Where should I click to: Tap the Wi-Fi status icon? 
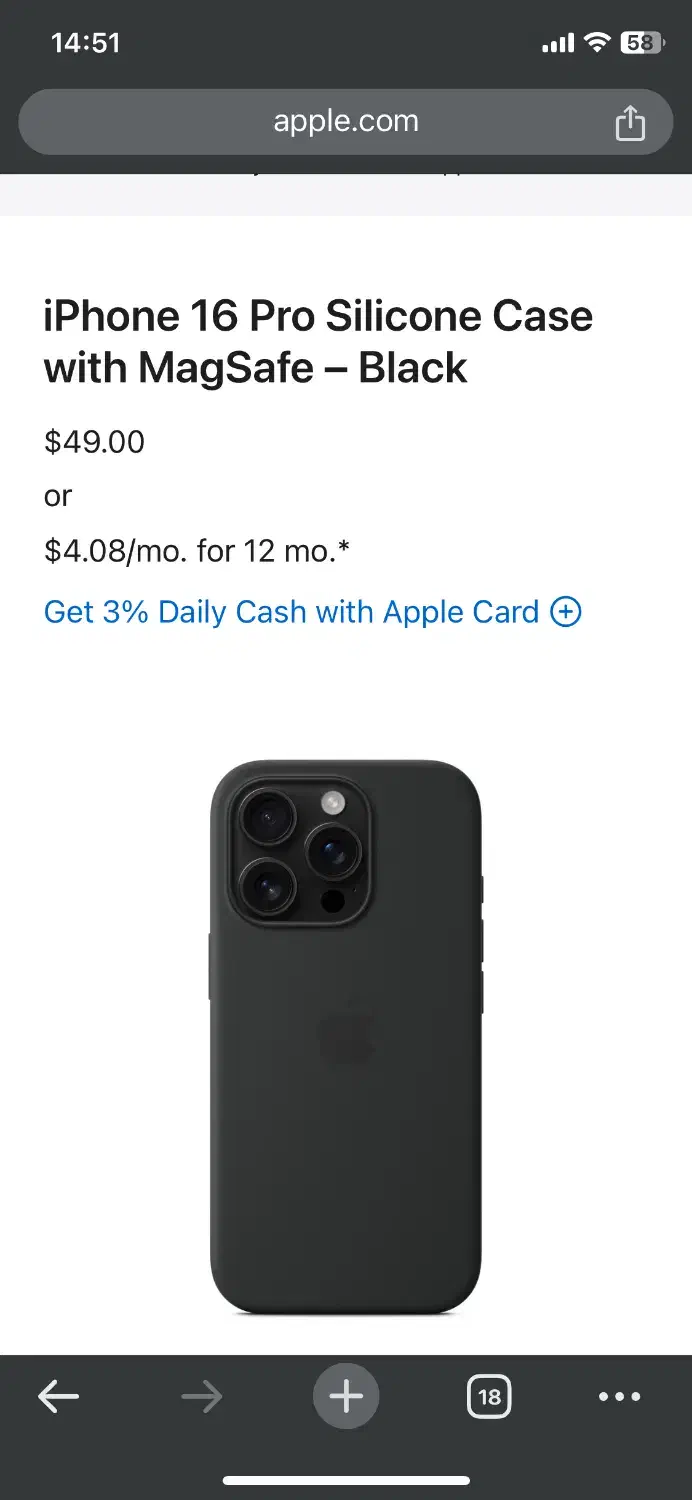click(x=597, y=43)
